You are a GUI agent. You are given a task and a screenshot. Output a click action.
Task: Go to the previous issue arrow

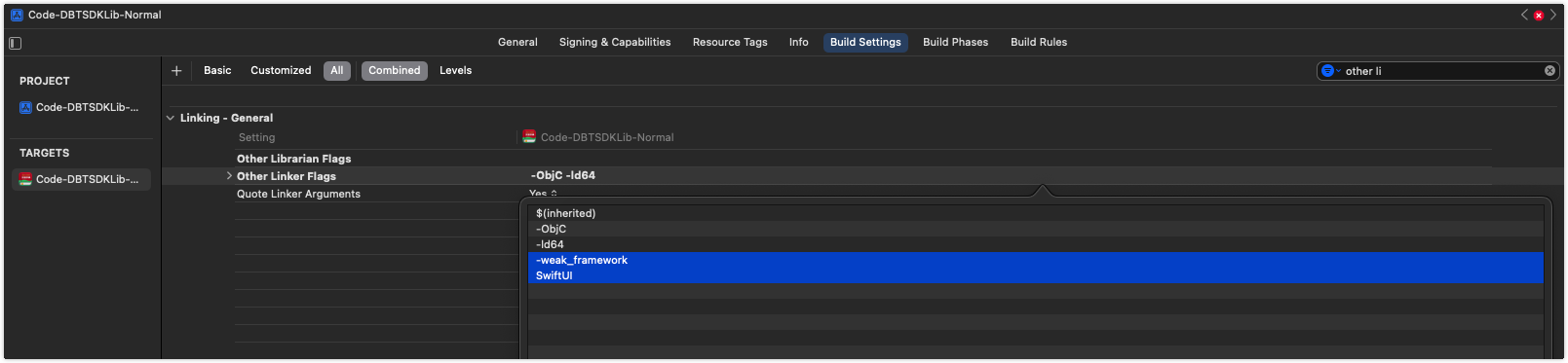[x=1524, y=15]
